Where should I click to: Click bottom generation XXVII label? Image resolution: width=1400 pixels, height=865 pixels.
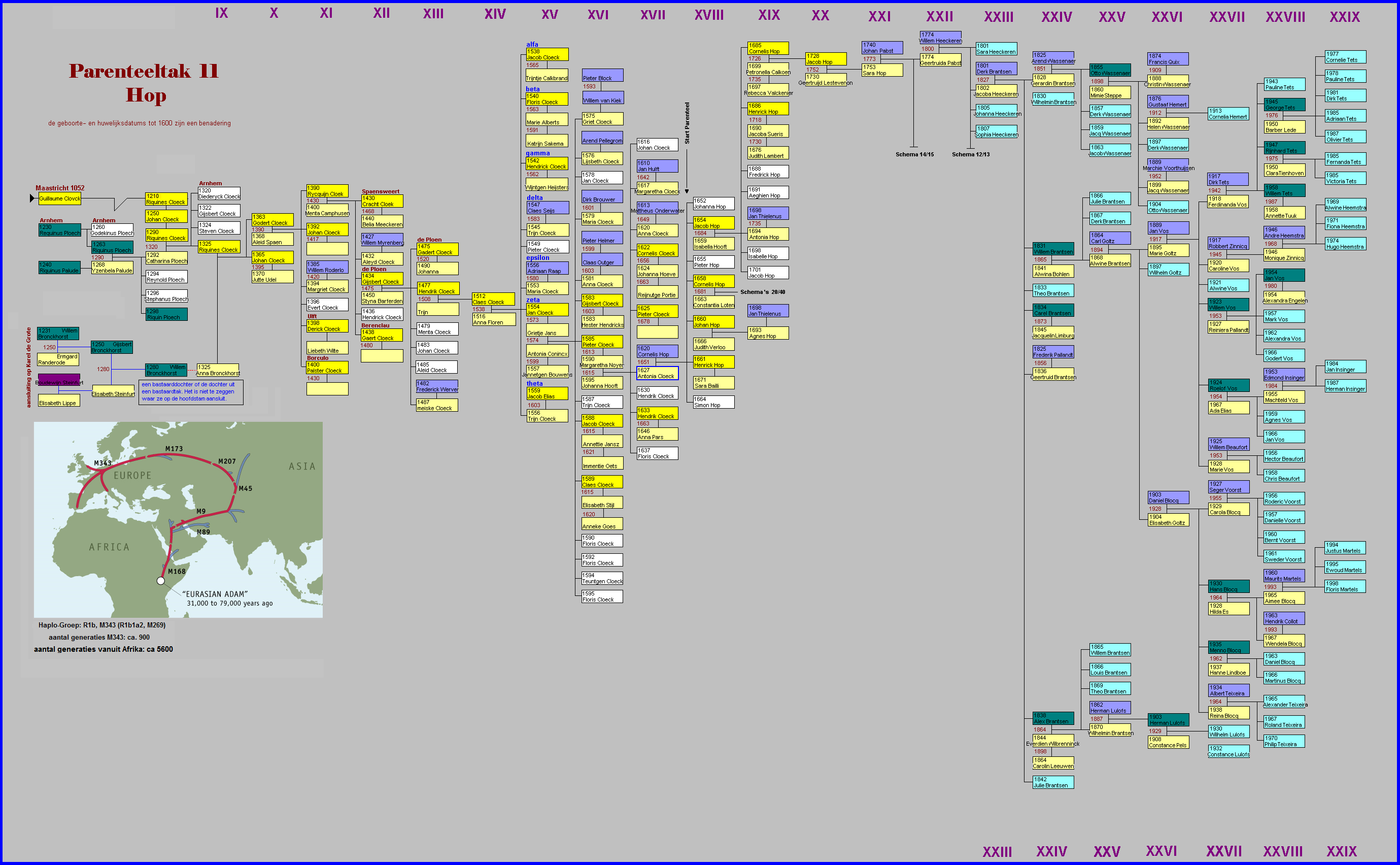click(1224, 851)
